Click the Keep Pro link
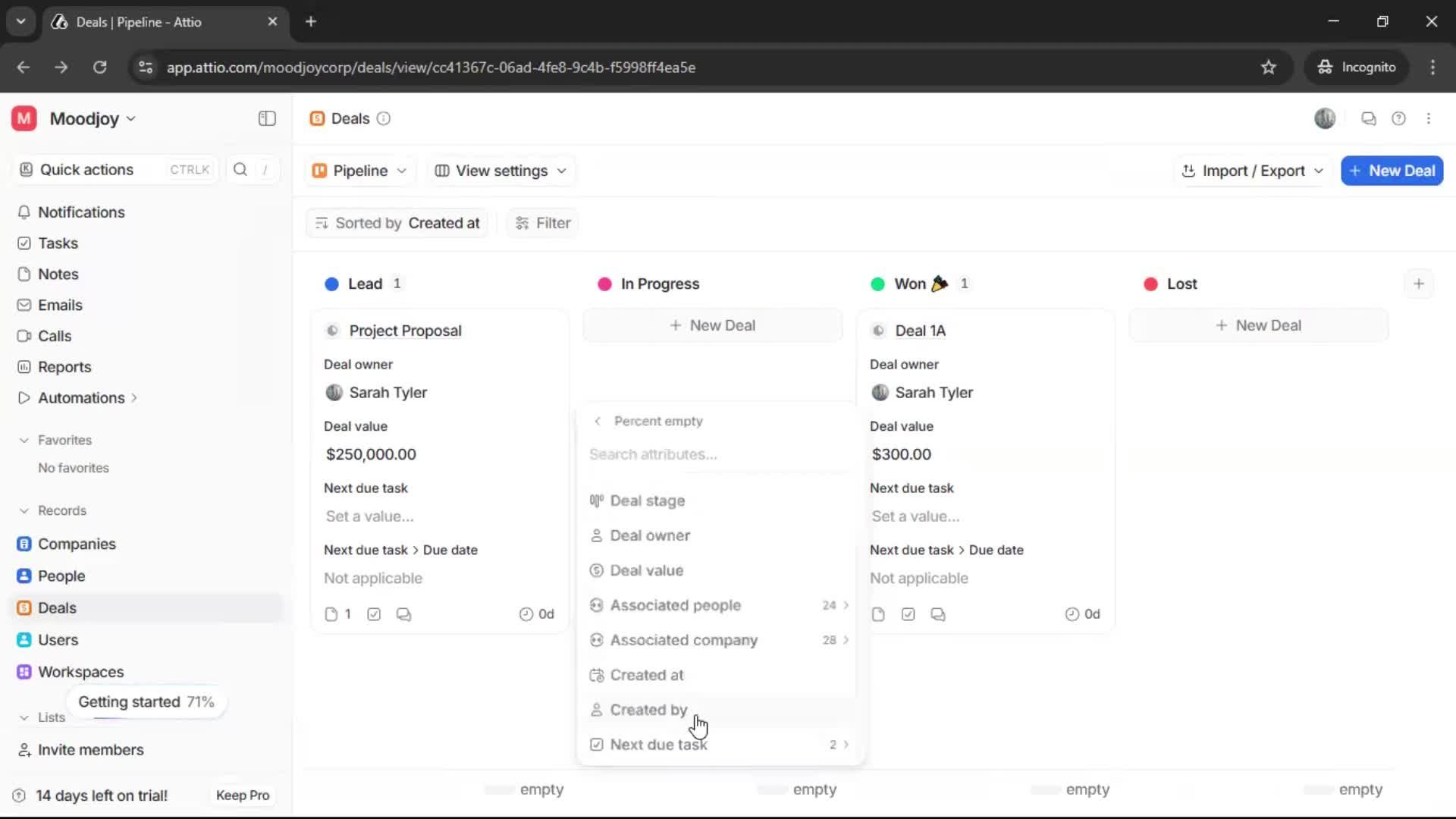The width and height of the screenshot is (1456, 819). tap(243, 795)
